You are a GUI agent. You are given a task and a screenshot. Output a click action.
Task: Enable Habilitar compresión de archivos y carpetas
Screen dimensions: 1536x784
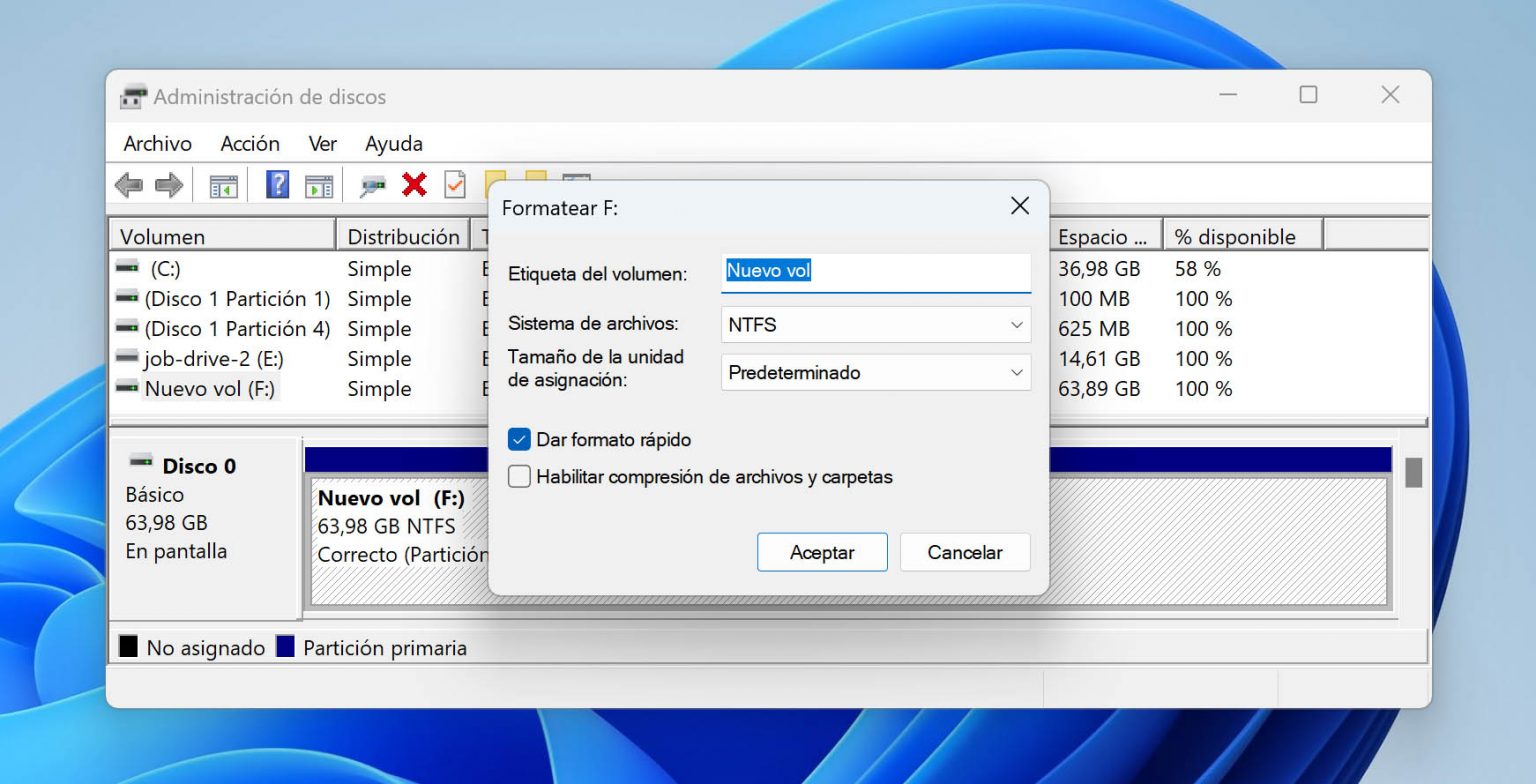click(519, 476)
